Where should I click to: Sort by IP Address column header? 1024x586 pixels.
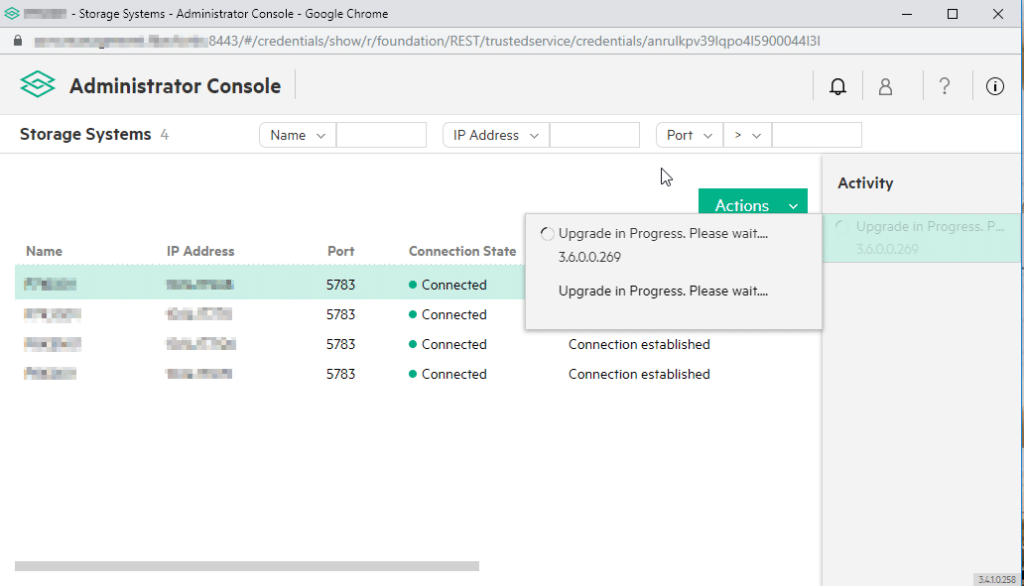200,251
